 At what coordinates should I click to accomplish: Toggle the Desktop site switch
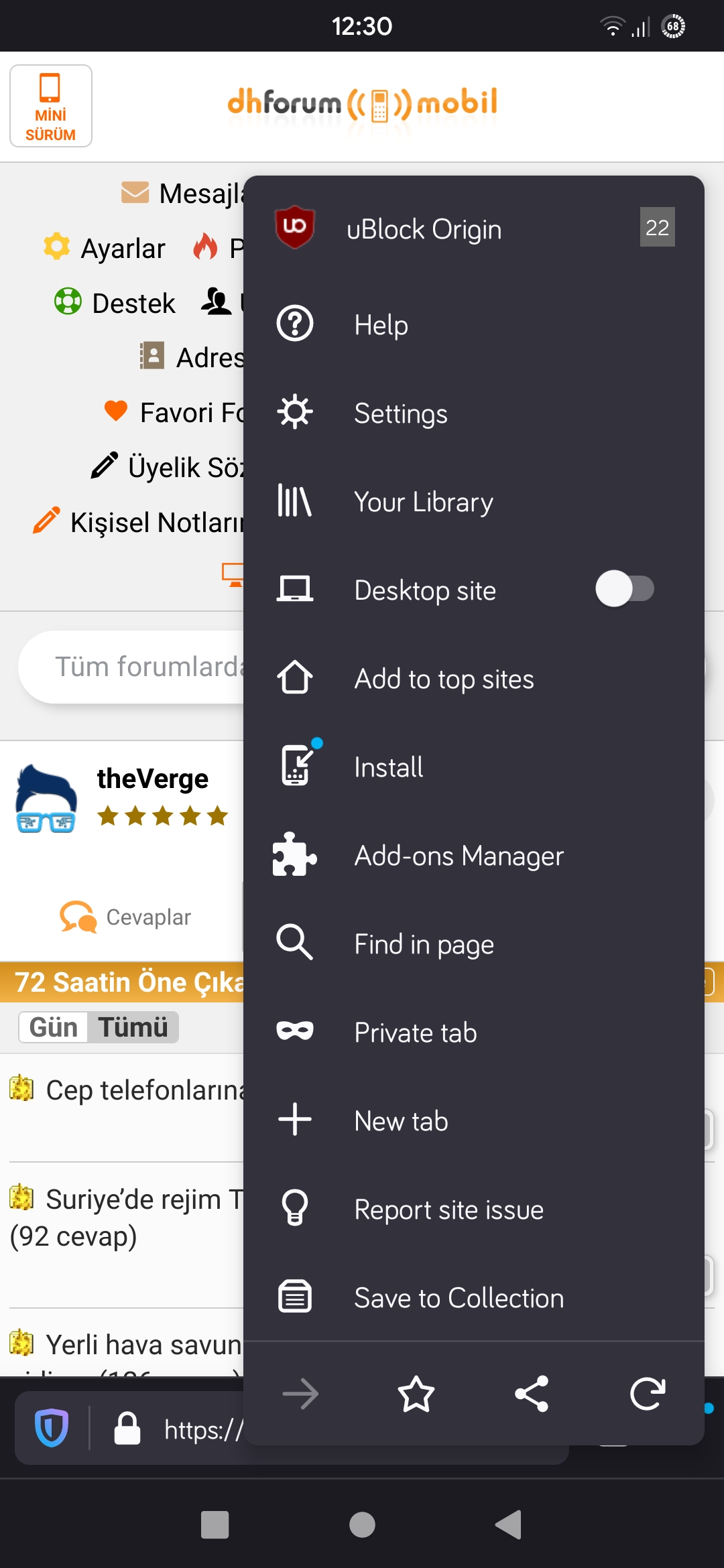tap(625, 588)
